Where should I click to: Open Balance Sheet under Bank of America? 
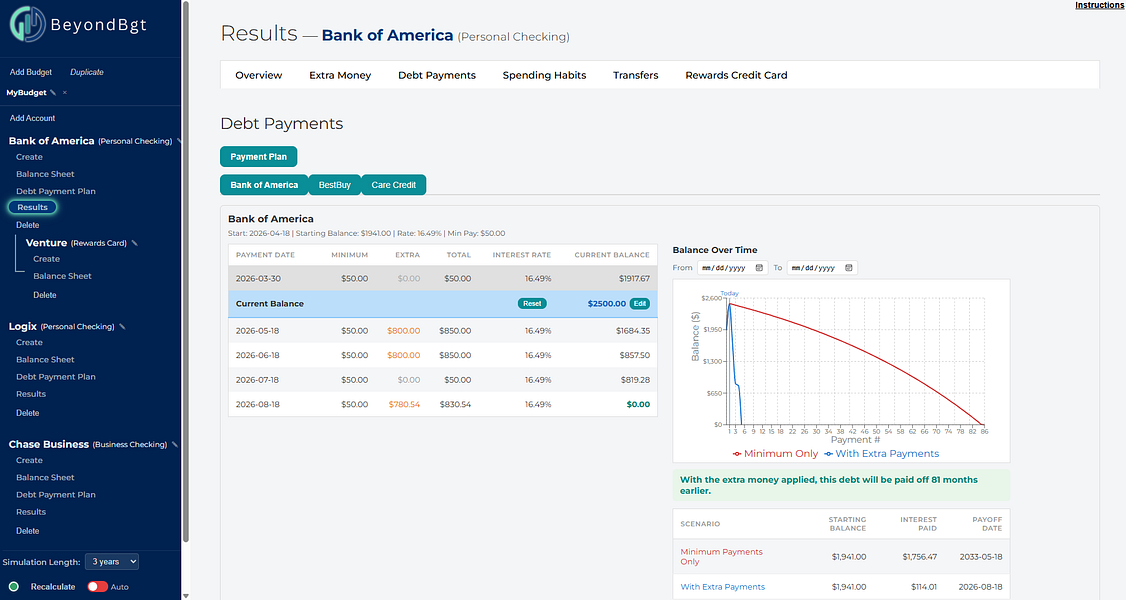coord(45,174)
